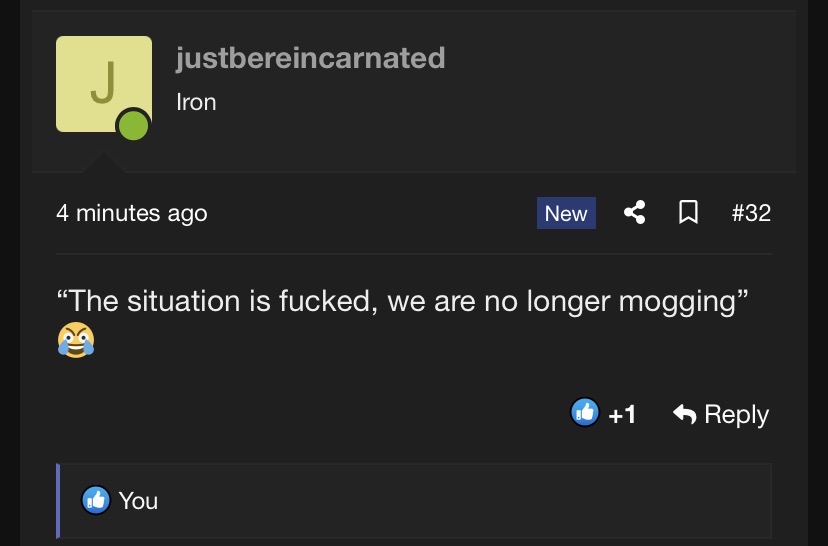Click the quoted post message text
Screen dimensions: 828x546
pyautogui.click(x=404, y=301)
